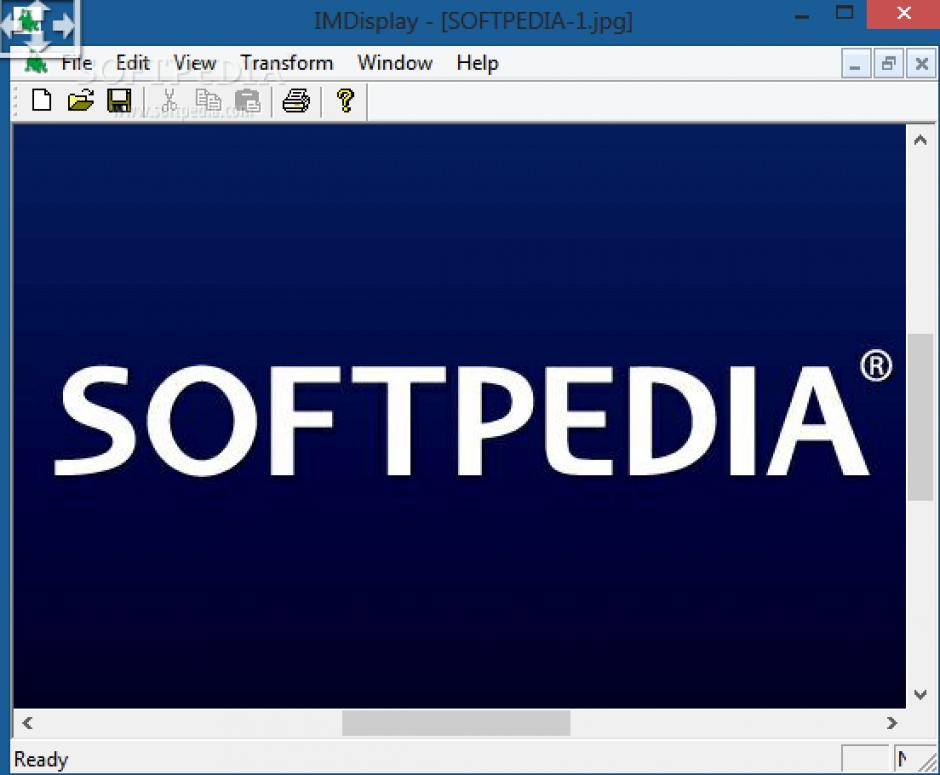Click the document wizard icon in the menu bar
Image resolution: width=940 pixels, height=775 pixels.
tap(36, 63)
